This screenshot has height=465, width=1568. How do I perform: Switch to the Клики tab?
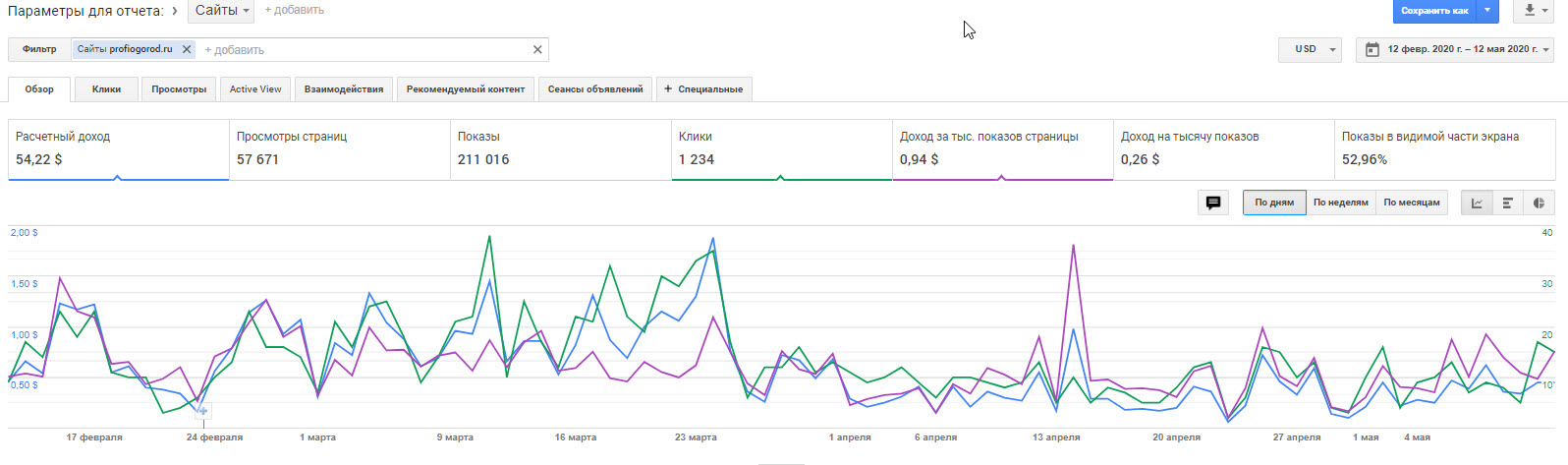pos(106,89)
